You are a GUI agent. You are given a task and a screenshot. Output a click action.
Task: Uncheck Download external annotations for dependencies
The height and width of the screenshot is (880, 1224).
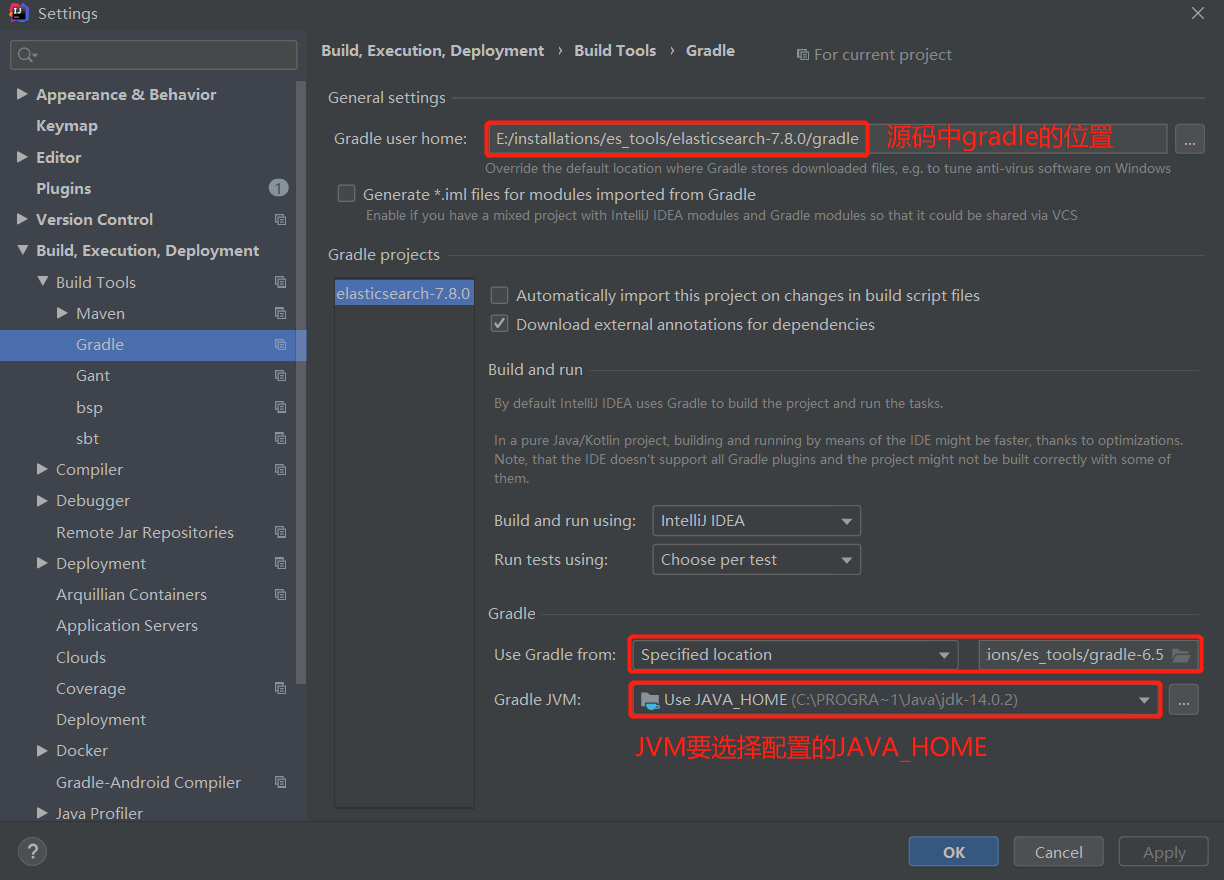point(499,324)
